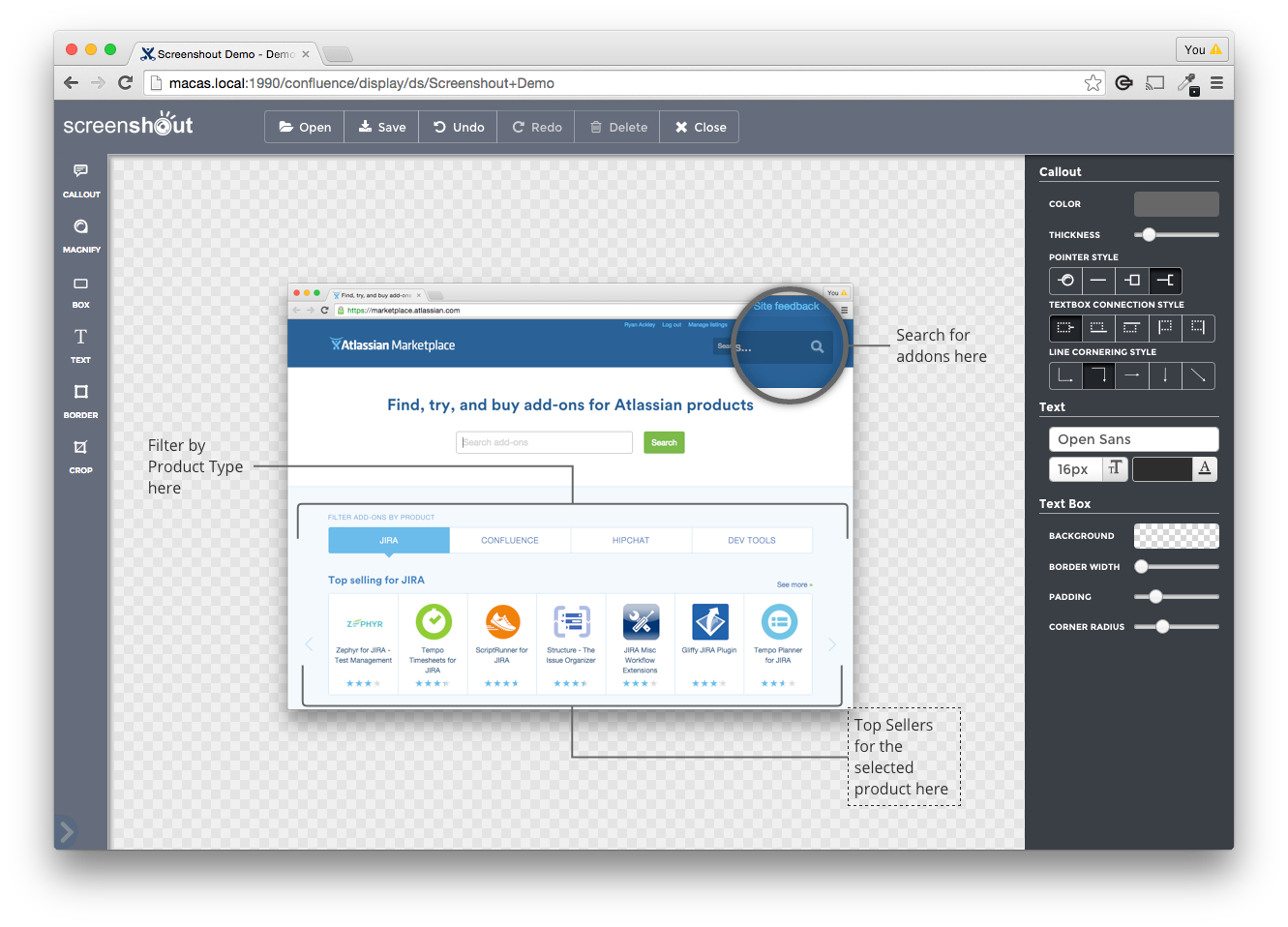
Task: Delete the selected annotation
Action: [x=617, y=127]
